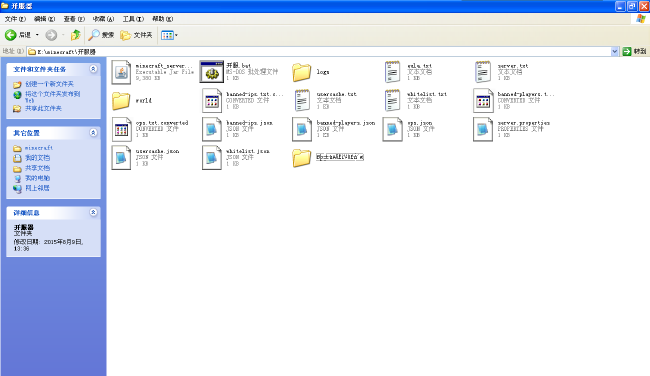The image size is (650, 376).
Task: Open 网上邻居 sidebar link
Action: tap(37, 188)
